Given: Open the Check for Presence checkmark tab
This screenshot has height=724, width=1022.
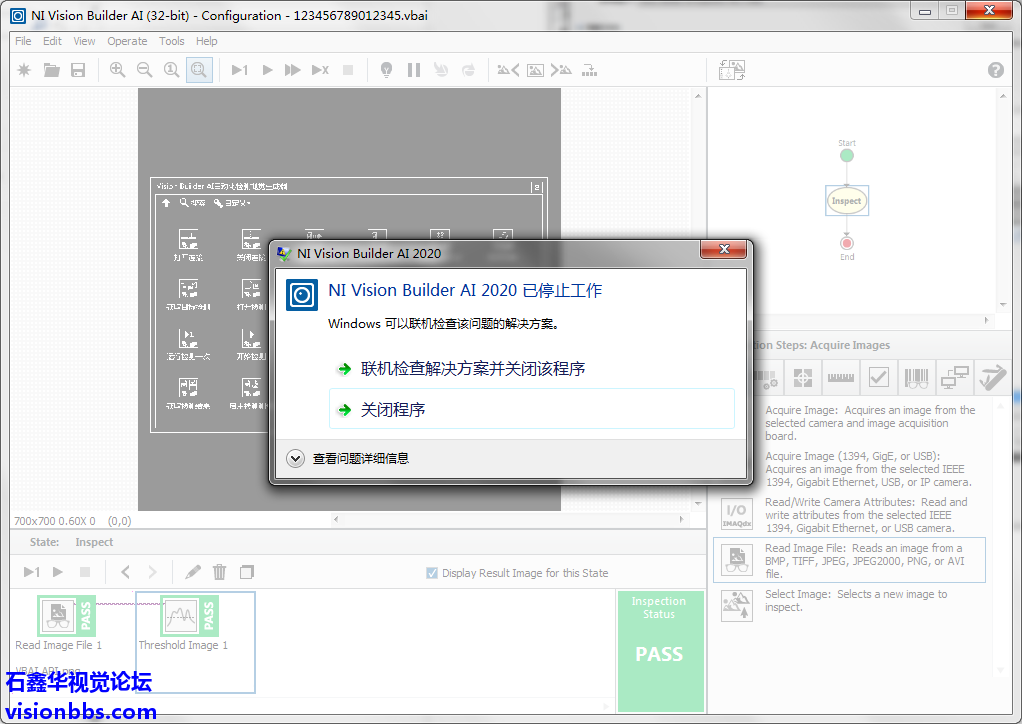Looking at the screenshot, I should tap(879, 377).
